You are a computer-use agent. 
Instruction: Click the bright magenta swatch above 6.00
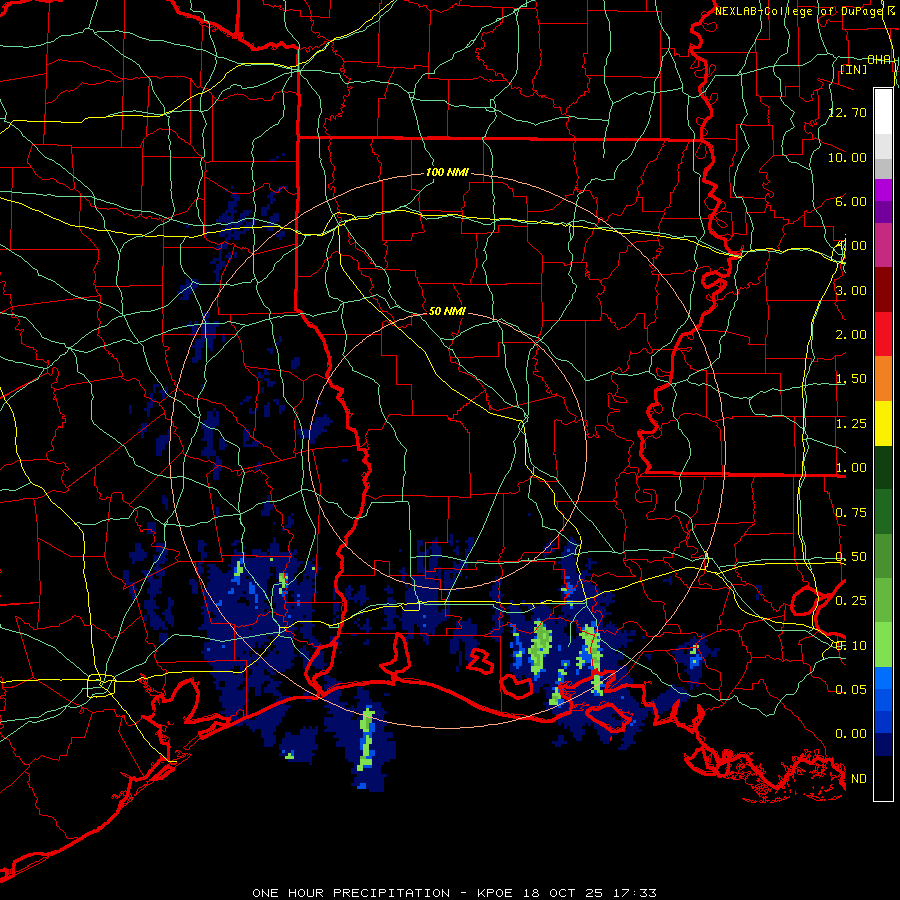tap(883, 190)
